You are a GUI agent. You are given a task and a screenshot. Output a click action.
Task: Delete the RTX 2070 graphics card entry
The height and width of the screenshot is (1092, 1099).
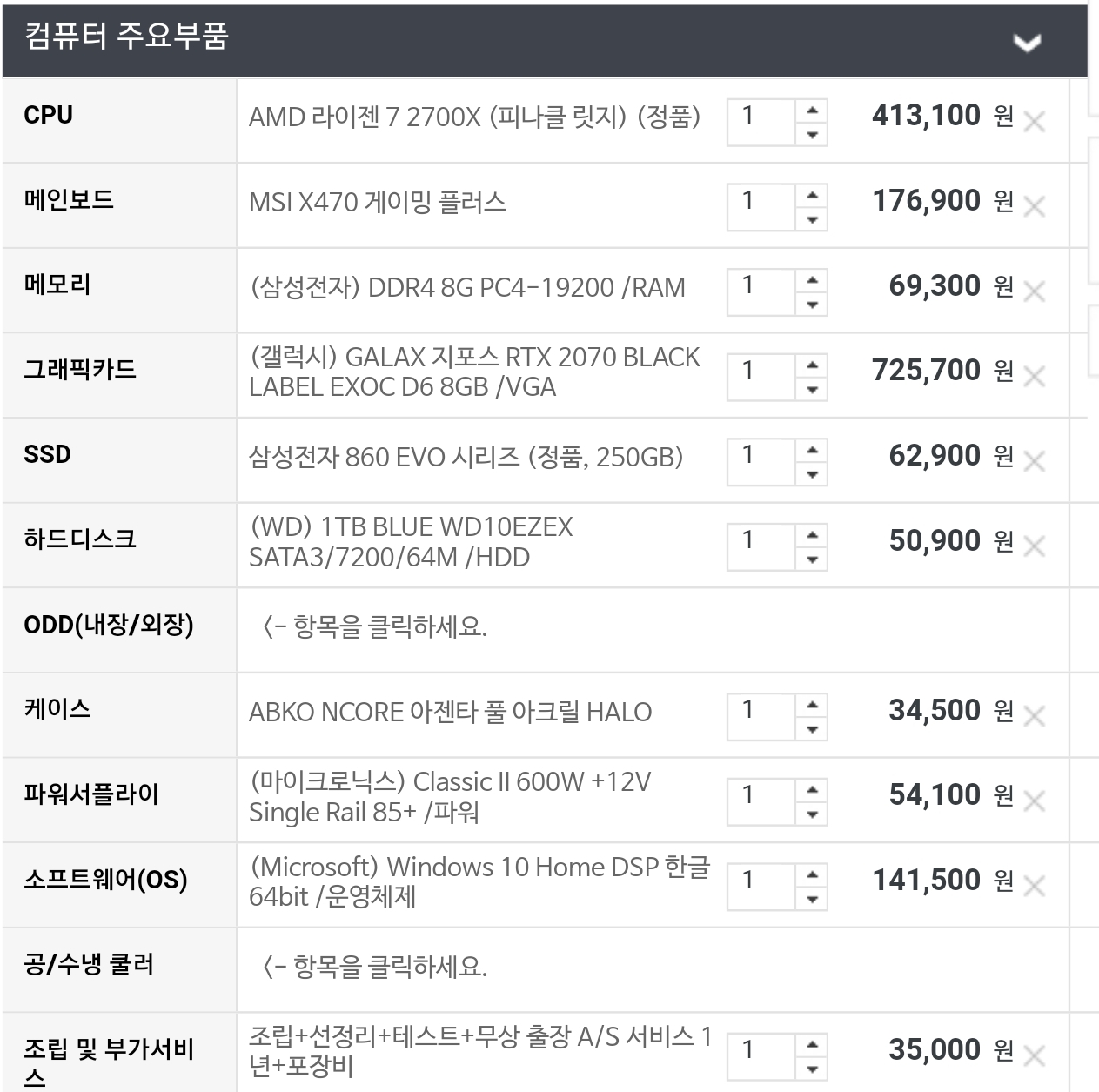pos(1034,376)
